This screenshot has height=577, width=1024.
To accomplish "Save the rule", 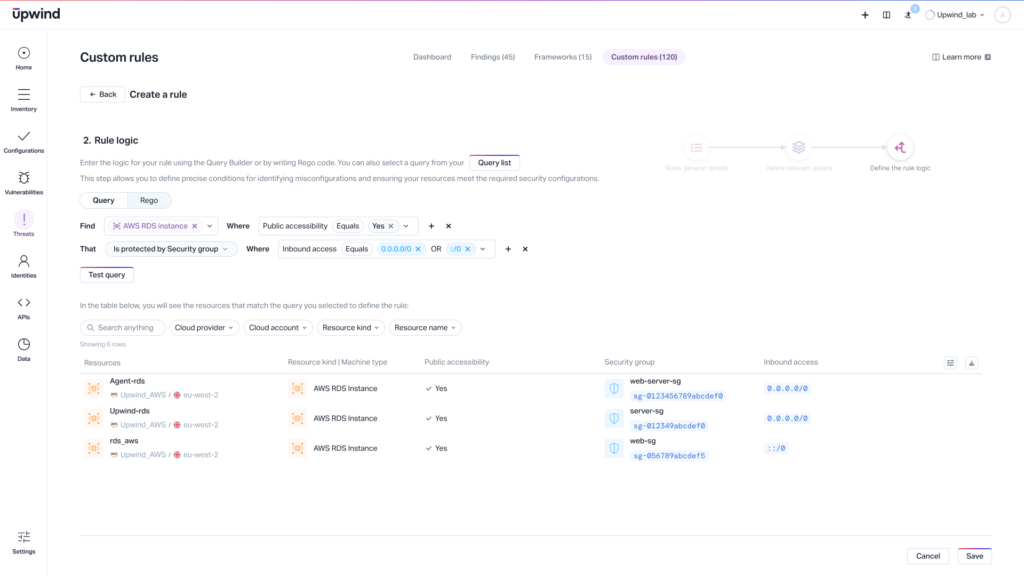I will [x=974, y=556].
